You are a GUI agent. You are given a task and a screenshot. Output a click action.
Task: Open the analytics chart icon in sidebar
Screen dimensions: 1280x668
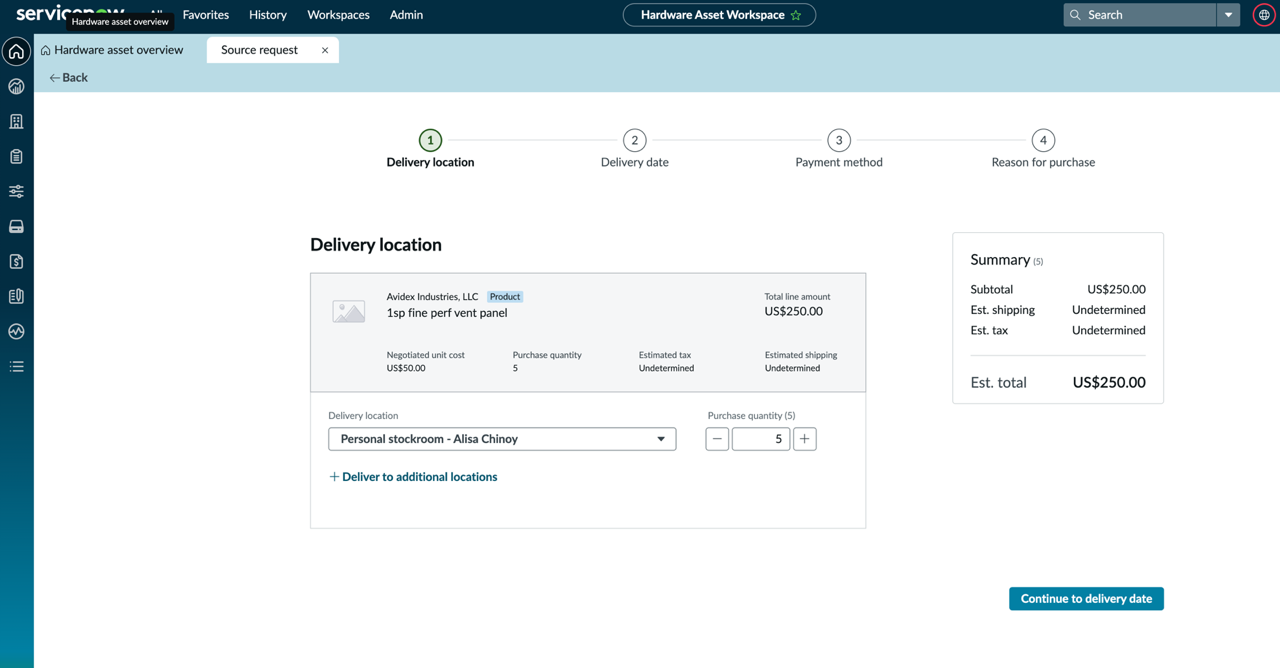[16, 87]
